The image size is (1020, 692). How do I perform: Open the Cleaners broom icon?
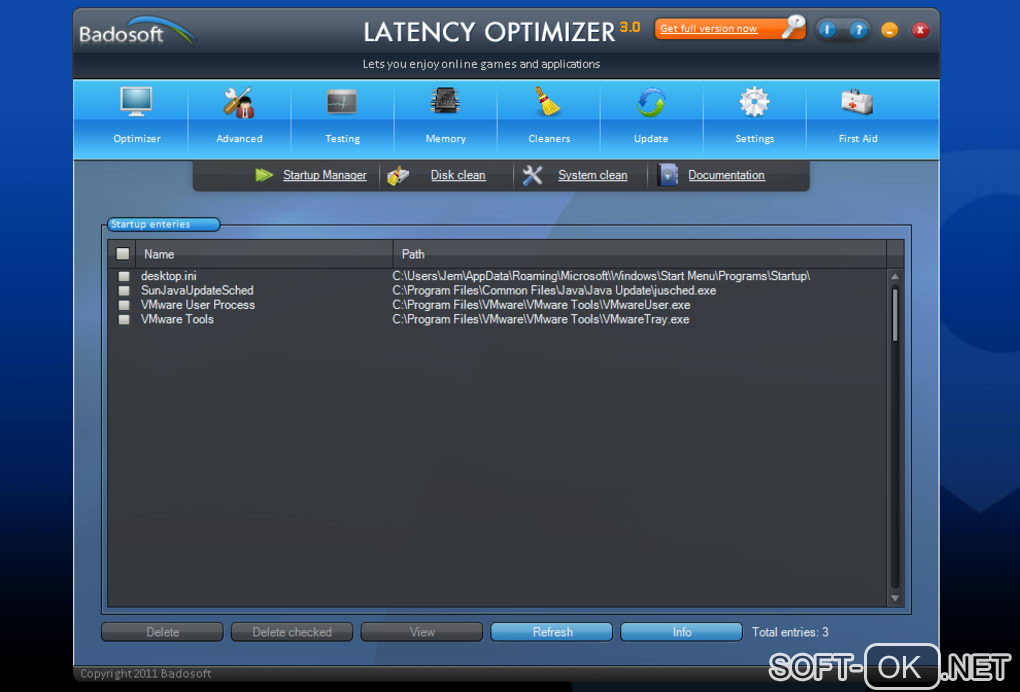(x=548, y=101)
